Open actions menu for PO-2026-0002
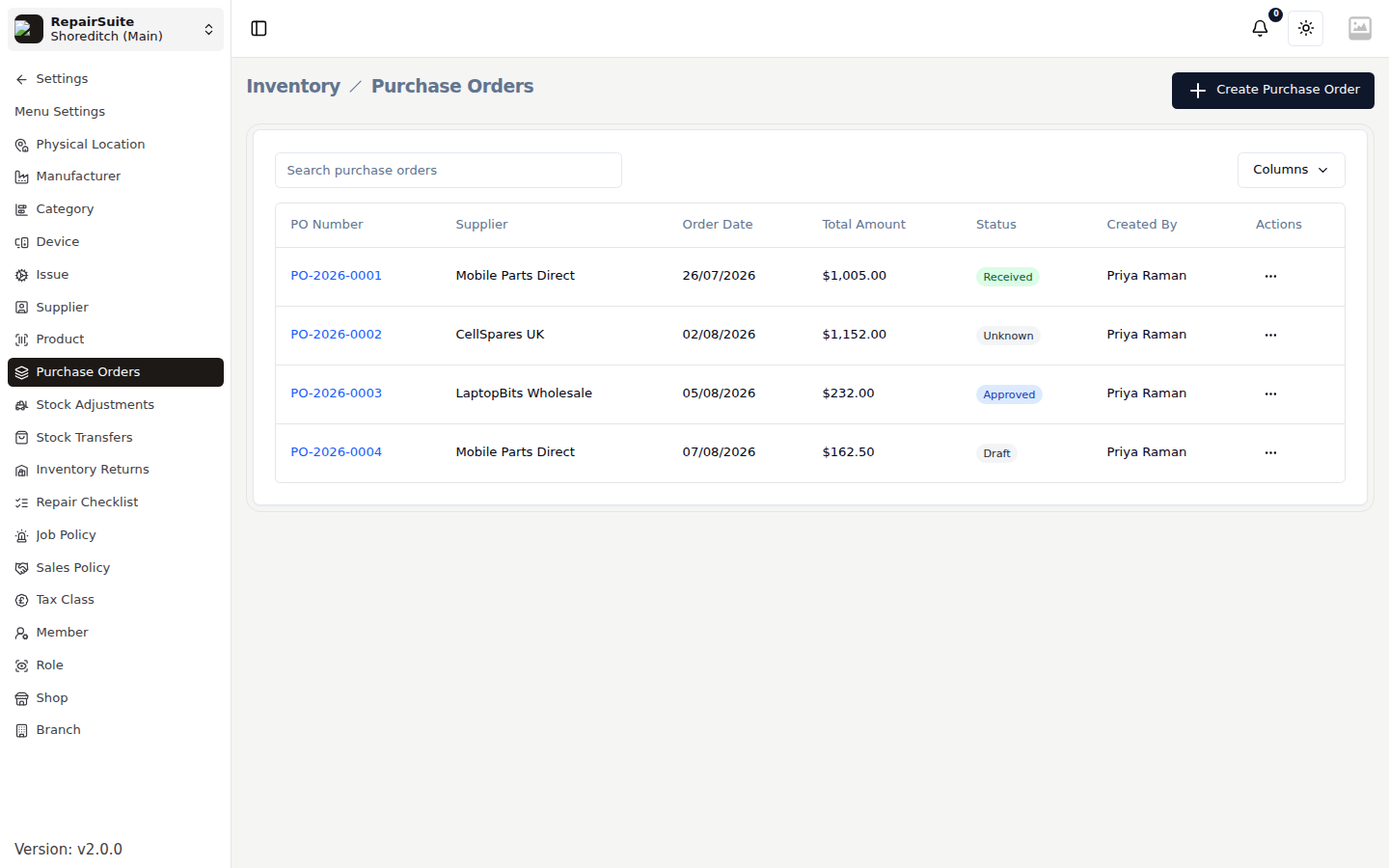This screenshot has height=868, width=1389. coord(1270,335)
